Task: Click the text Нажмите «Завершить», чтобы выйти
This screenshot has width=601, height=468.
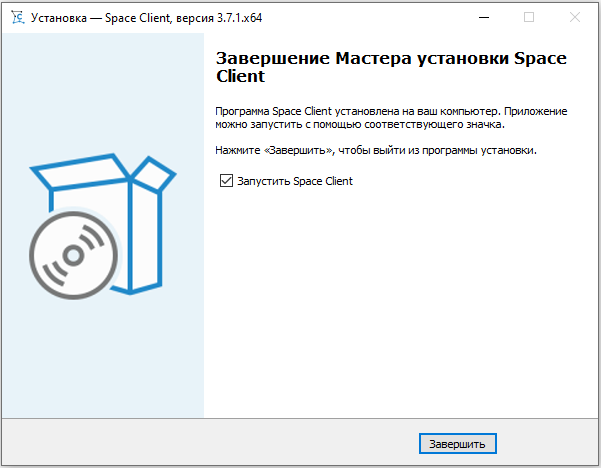Action: (x=311, y=150)
